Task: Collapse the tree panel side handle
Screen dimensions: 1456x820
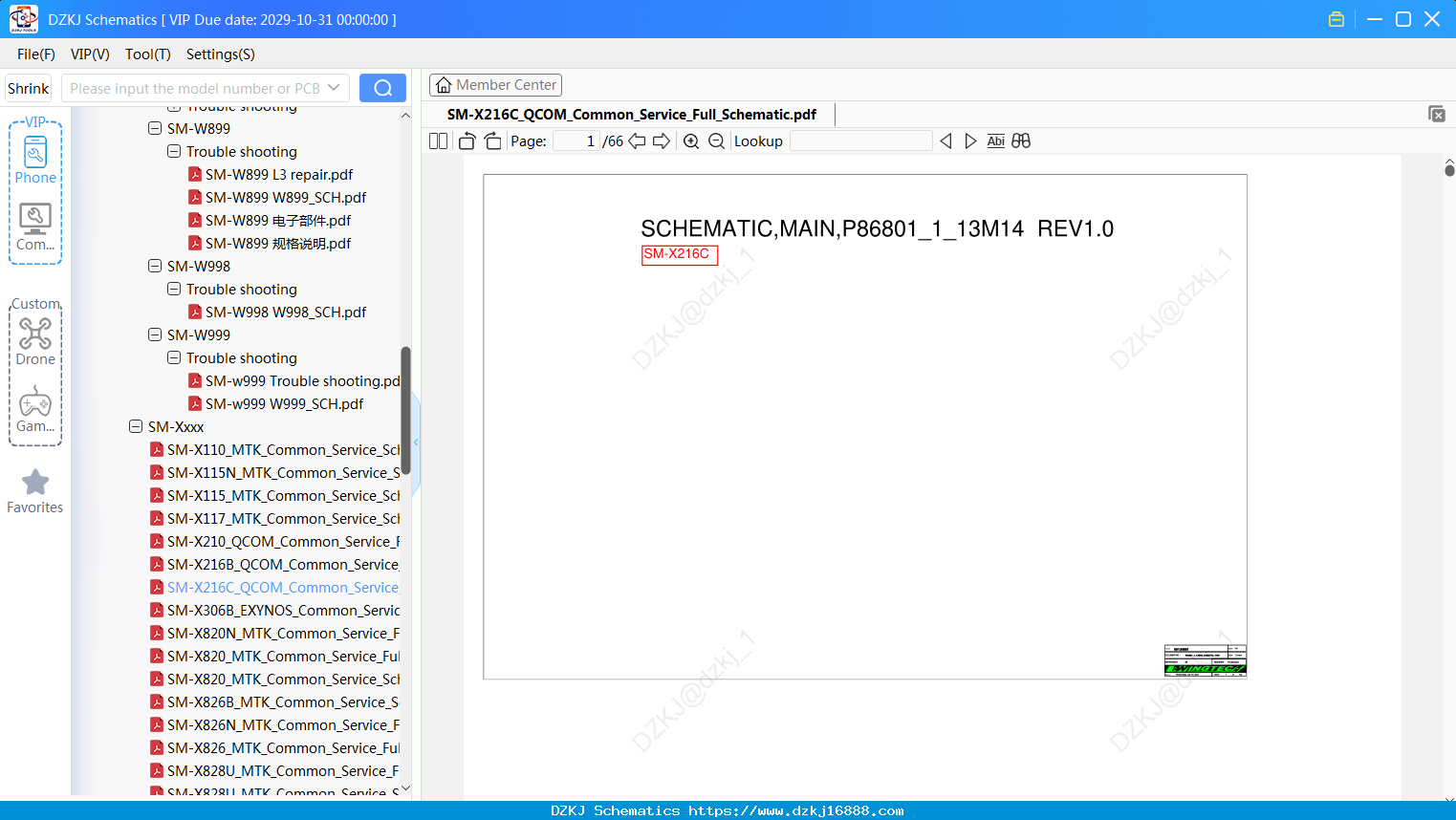Action: click(x=416, y=442)
